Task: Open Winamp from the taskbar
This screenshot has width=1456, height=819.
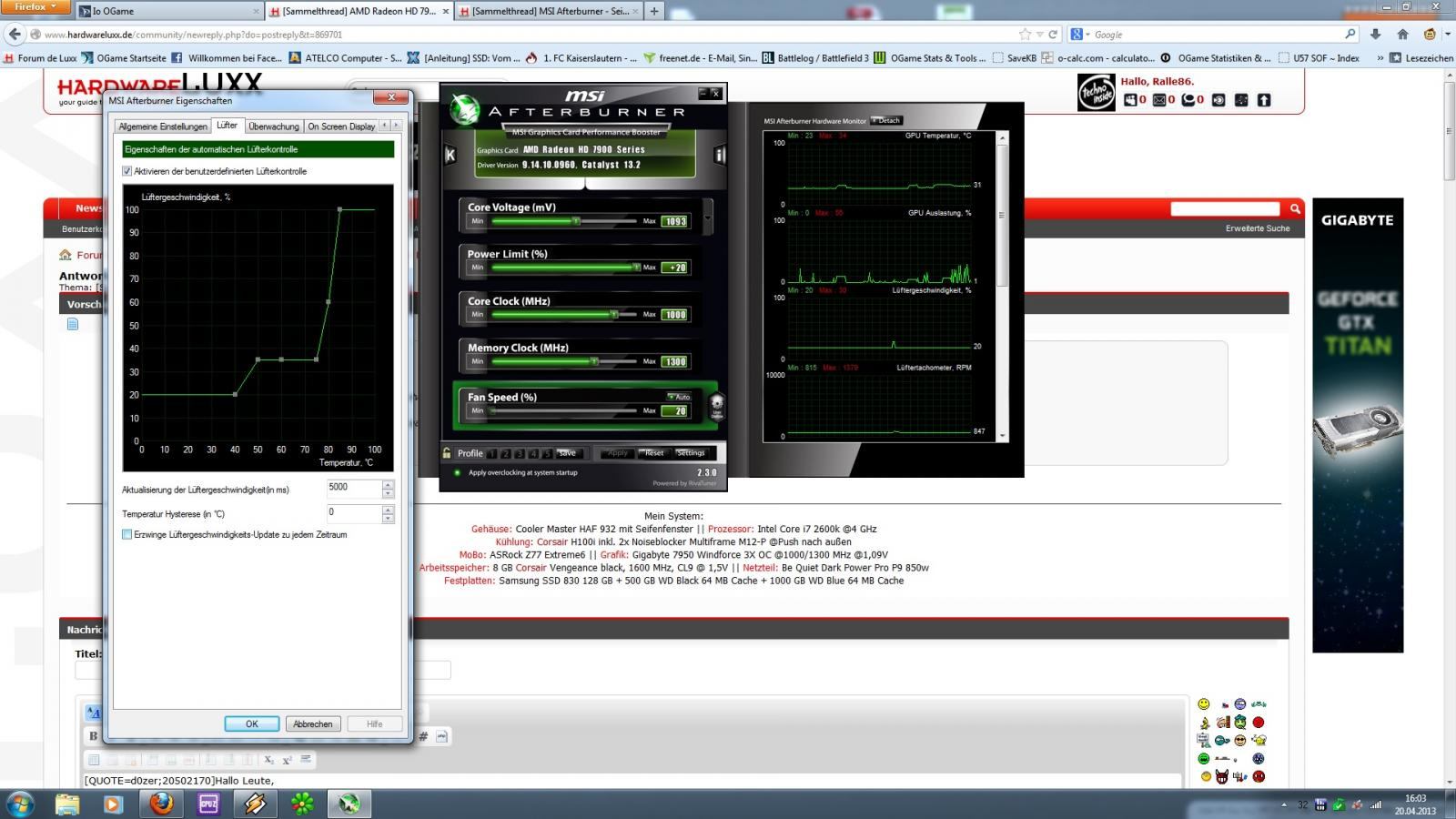Action: click(x=256, y=804)
